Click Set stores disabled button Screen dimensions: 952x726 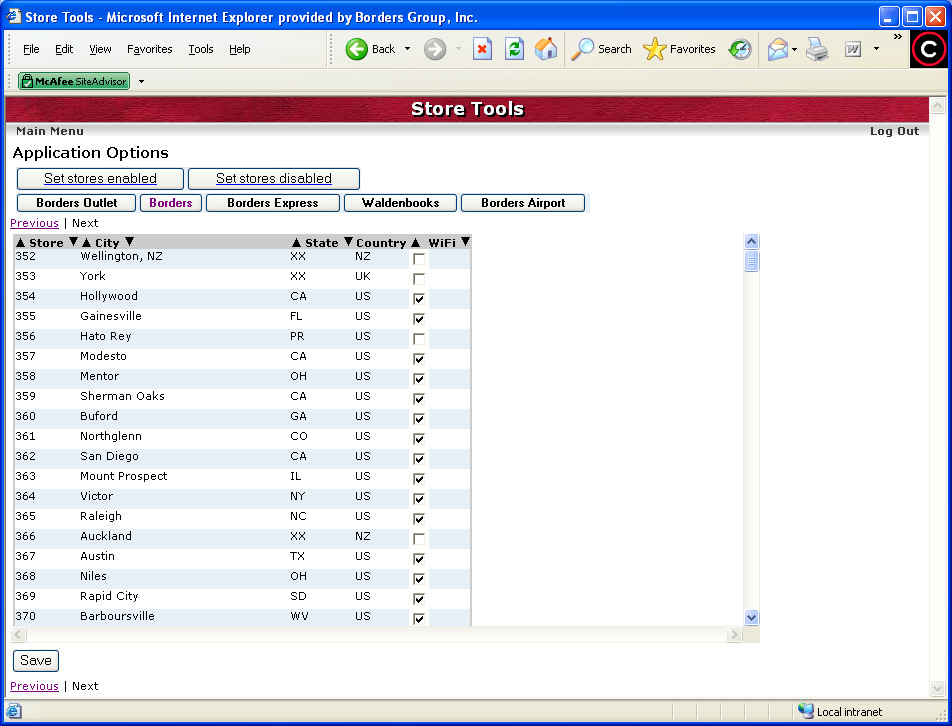tap(274, 179)
